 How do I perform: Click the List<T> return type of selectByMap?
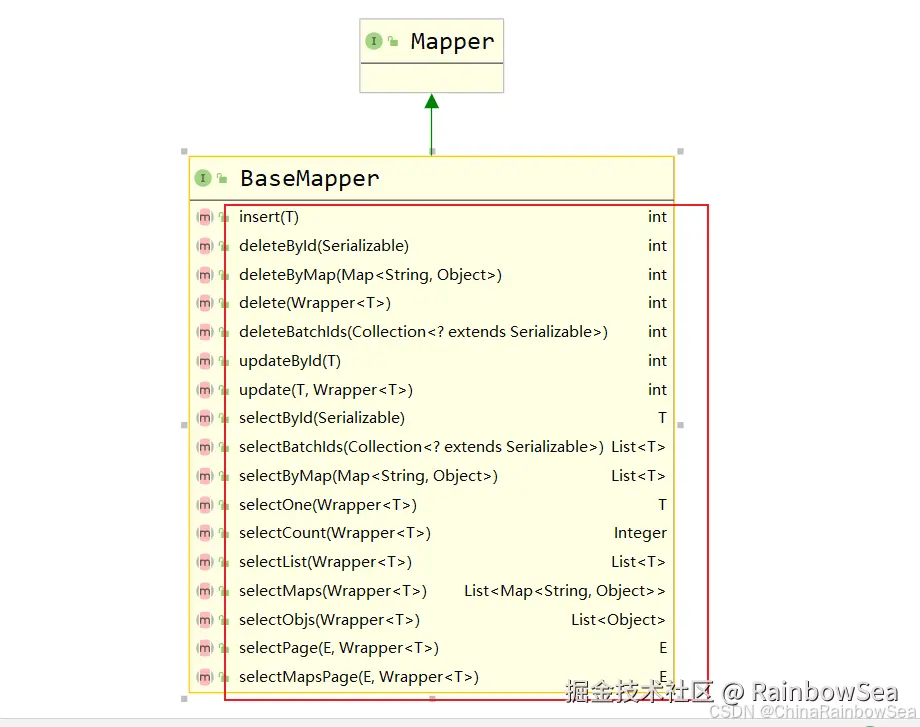click(638, 476)
